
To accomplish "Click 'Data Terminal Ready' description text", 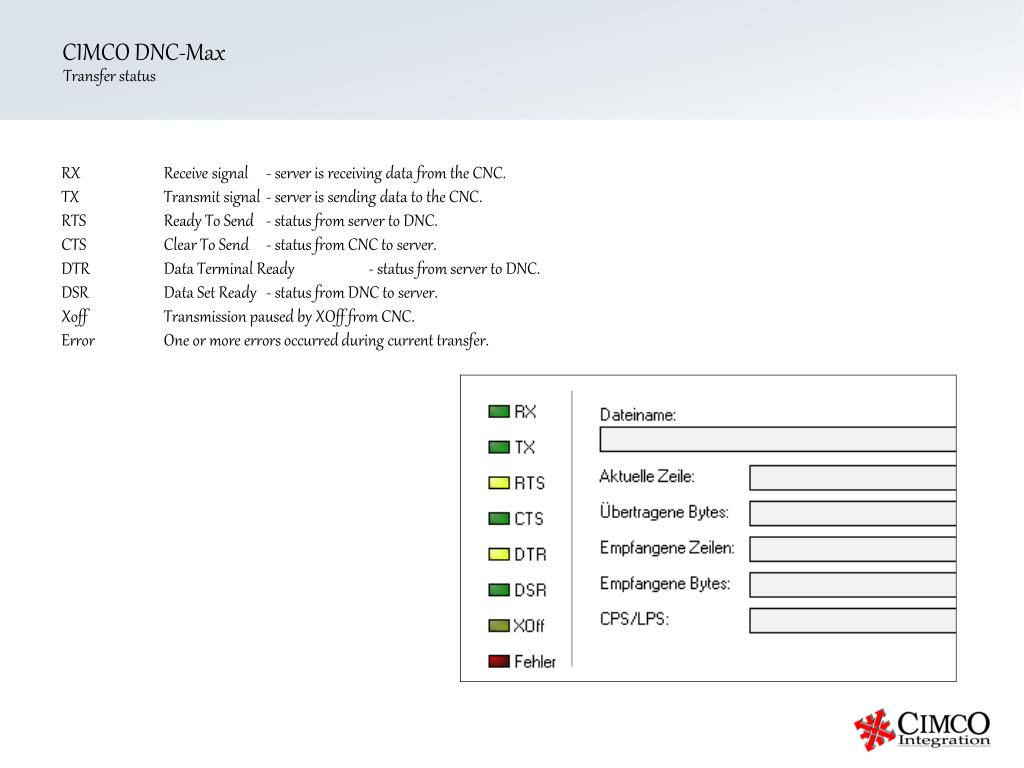I will coord(229,269).
